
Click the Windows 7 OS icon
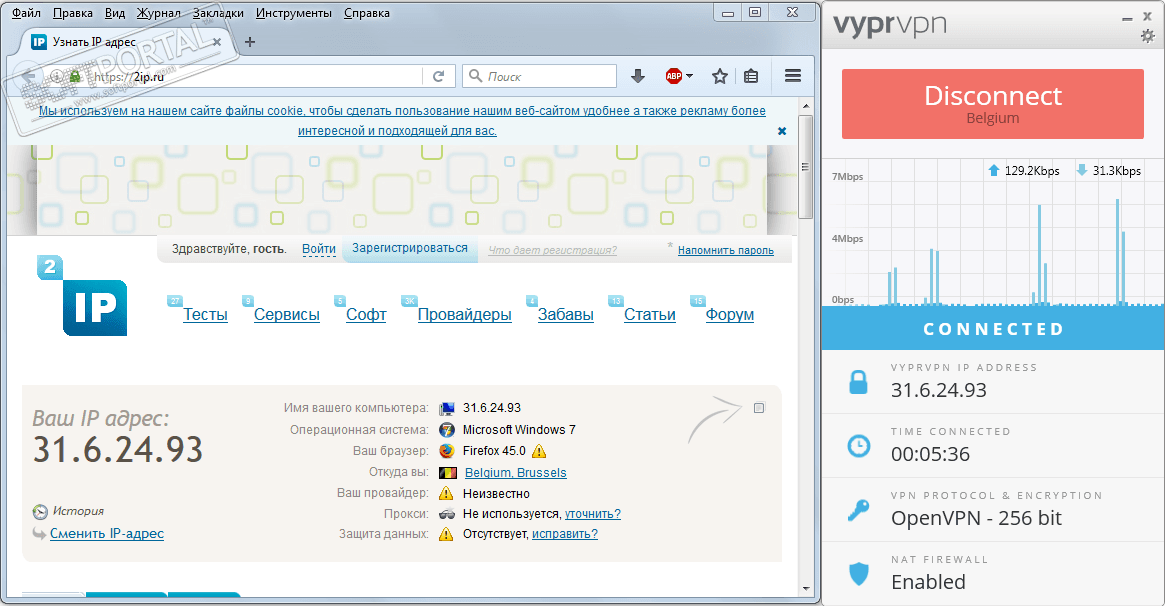pyautogui.click(x=447, y=429)
